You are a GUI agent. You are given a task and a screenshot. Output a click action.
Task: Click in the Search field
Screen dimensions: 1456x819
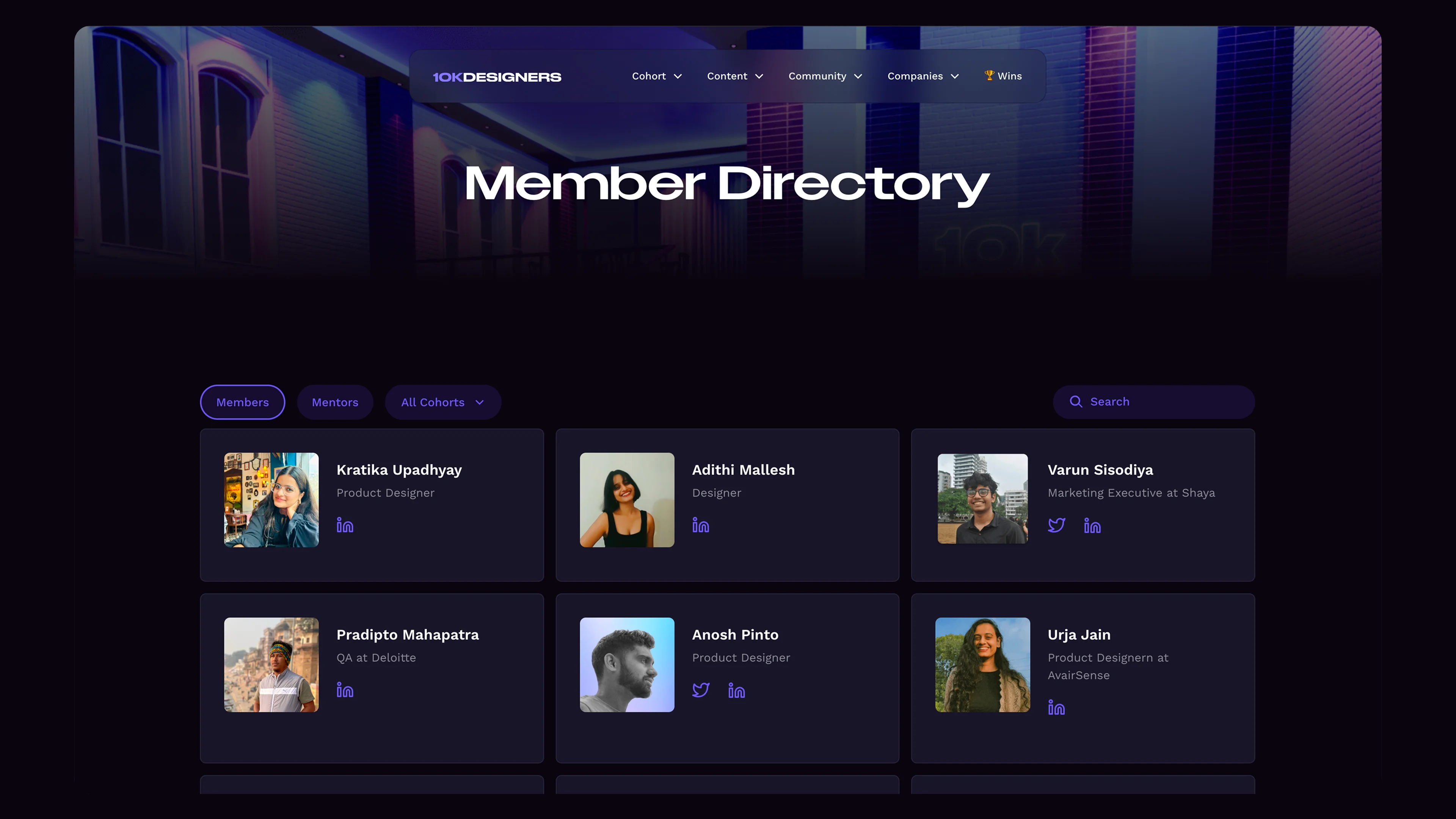click(1164, 402)
